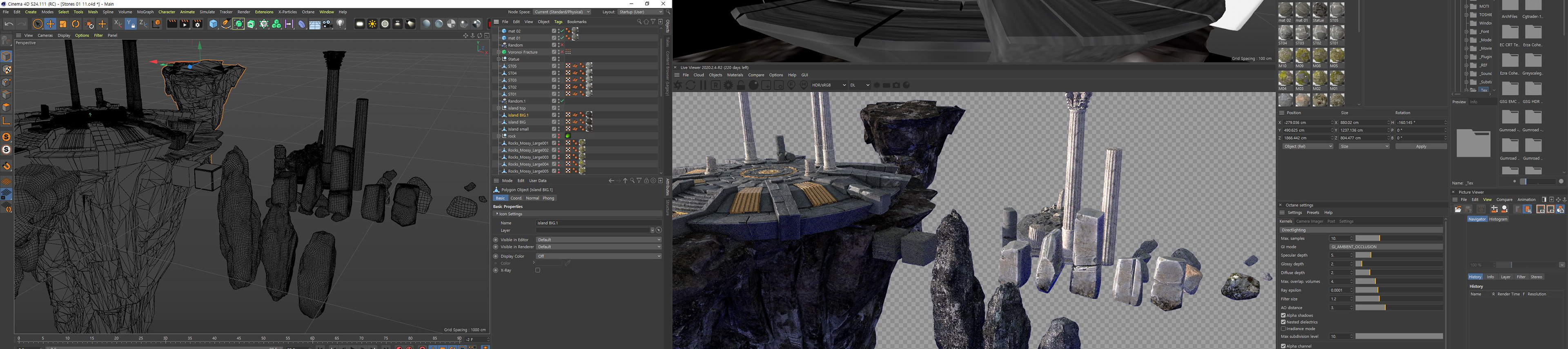Open the Edit Render Settings gear clapperboard

(197, 24)
